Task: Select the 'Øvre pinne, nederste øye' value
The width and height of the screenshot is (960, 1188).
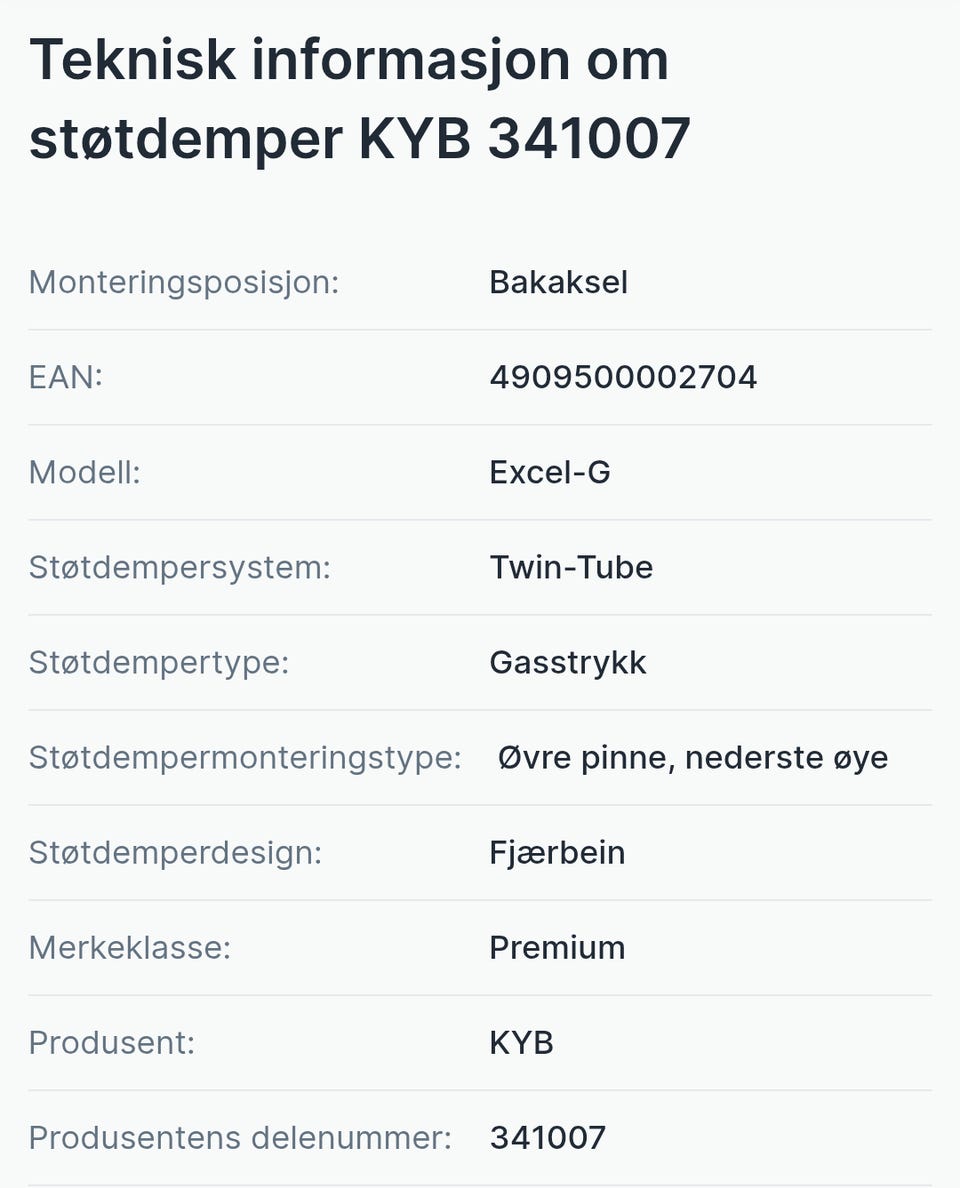Action: pyautogui.click(x=693, y=757)
